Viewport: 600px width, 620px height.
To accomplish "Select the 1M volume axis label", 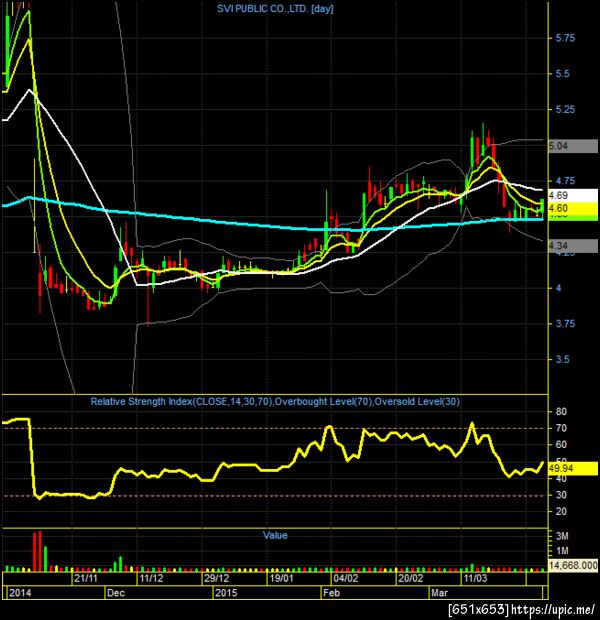I will click(x=562, y=551).
